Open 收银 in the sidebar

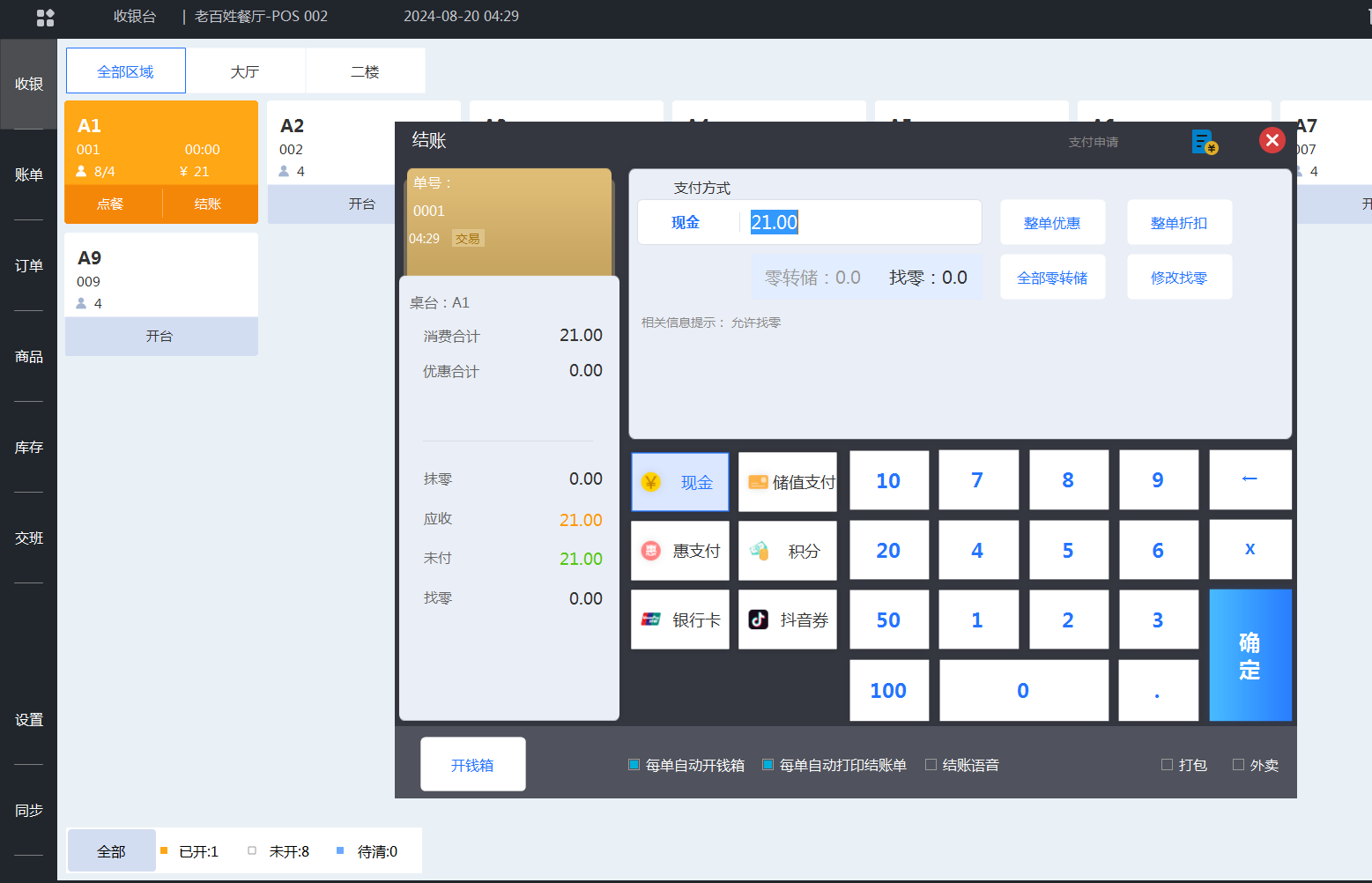click(29, 84)
